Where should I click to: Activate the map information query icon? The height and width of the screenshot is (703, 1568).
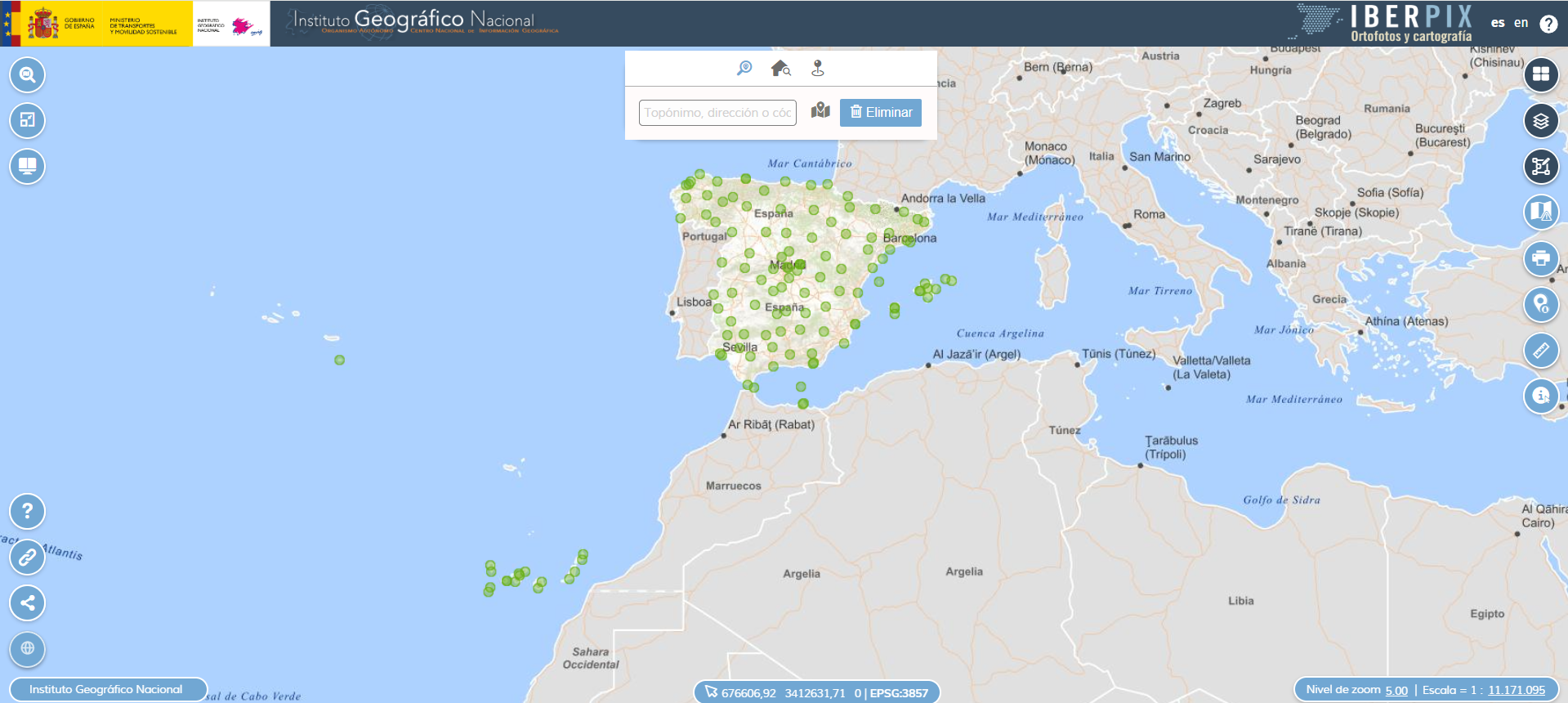[x=1540, y=396]
